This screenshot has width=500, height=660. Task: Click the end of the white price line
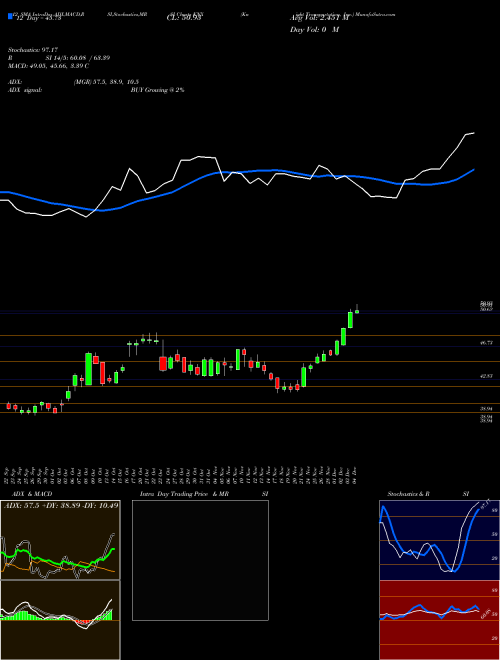pos(474,133)
